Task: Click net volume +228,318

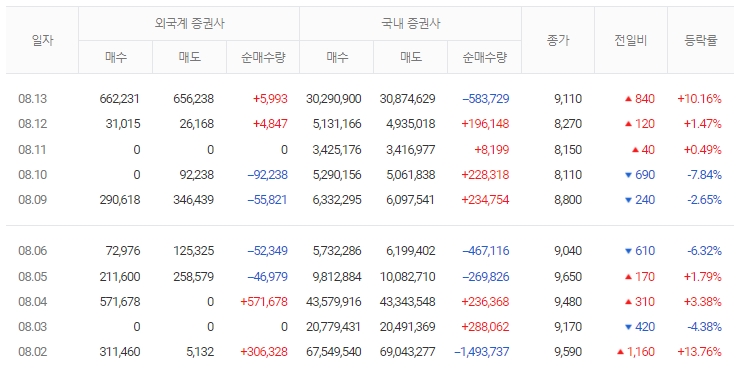Action: click(x=485, y=175)
